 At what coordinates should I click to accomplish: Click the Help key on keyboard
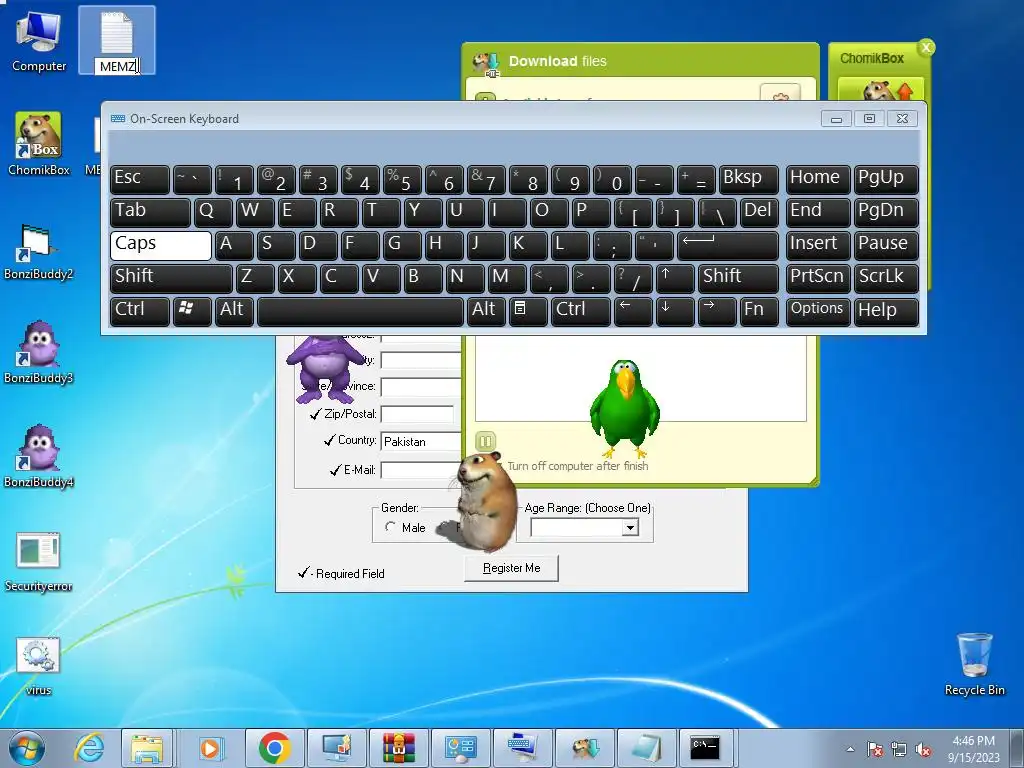[x=886, y=311]
